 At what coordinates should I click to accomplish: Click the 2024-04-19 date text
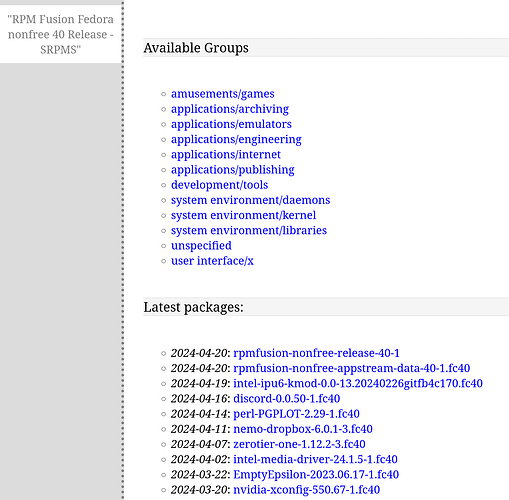pyautogui.click(x=199, y=384)
